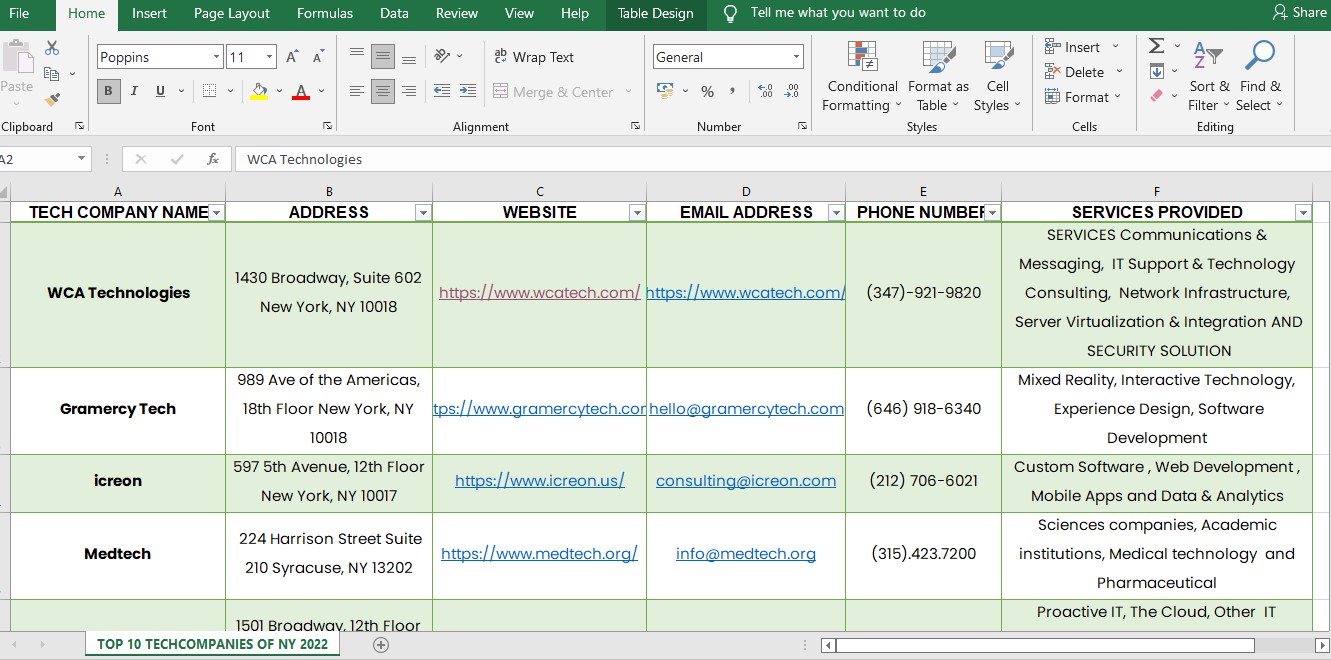Expand the Name Box dropdown
Screen dimensions: 1331x660
coord(81,159)
